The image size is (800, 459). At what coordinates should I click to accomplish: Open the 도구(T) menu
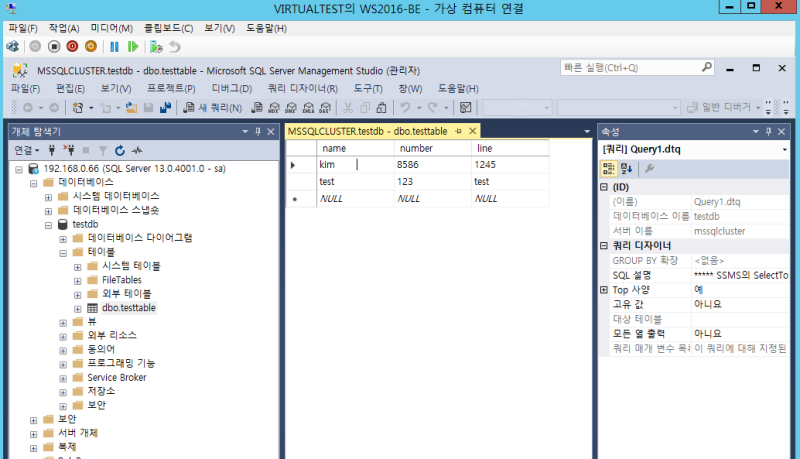368,89
